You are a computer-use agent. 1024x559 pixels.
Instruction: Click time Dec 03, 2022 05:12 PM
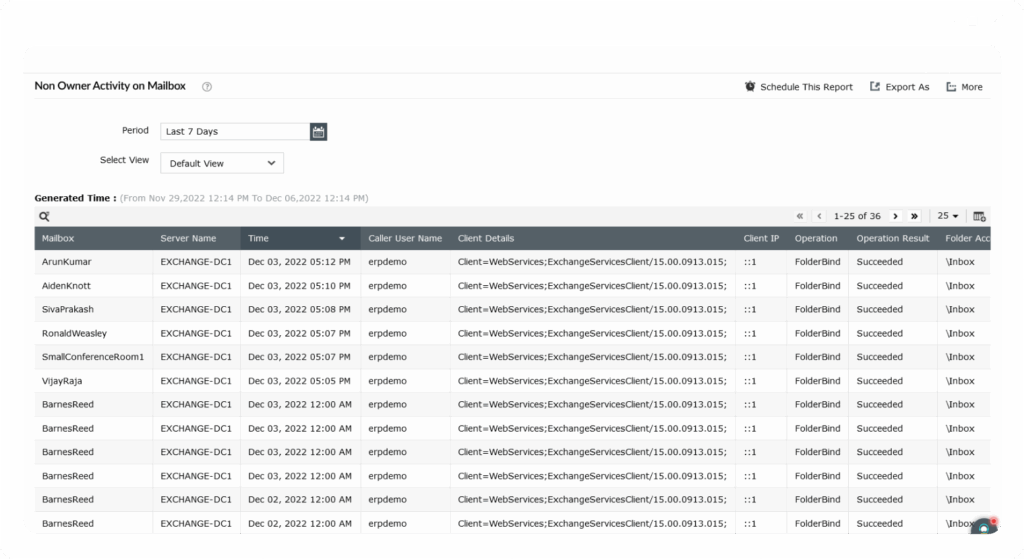[299, 262]
